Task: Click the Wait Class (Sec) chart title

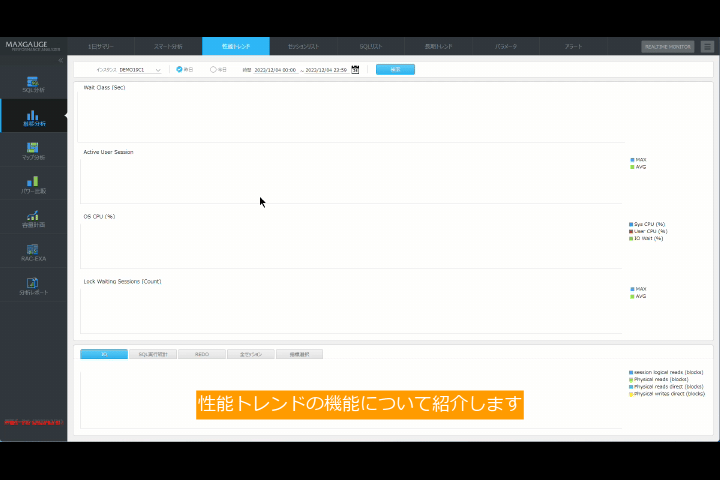Action: [104, 87]
